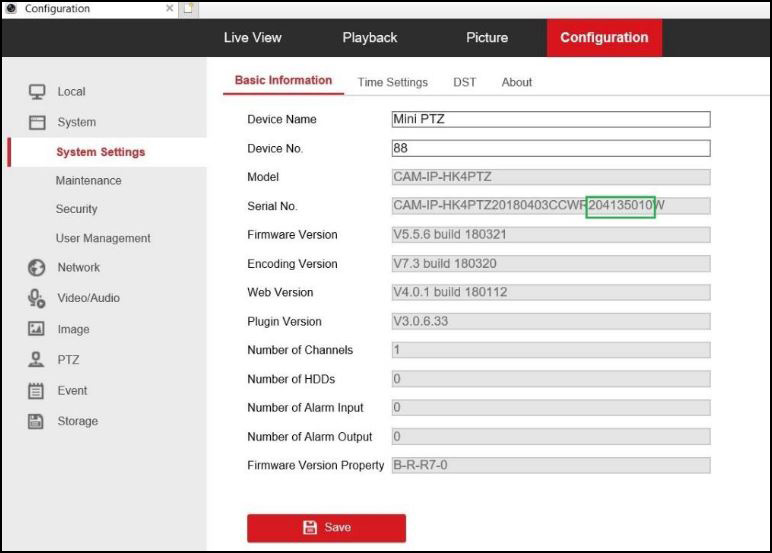Open Maintenance under System
Screen dimensions: 772x553
[88, 181]
